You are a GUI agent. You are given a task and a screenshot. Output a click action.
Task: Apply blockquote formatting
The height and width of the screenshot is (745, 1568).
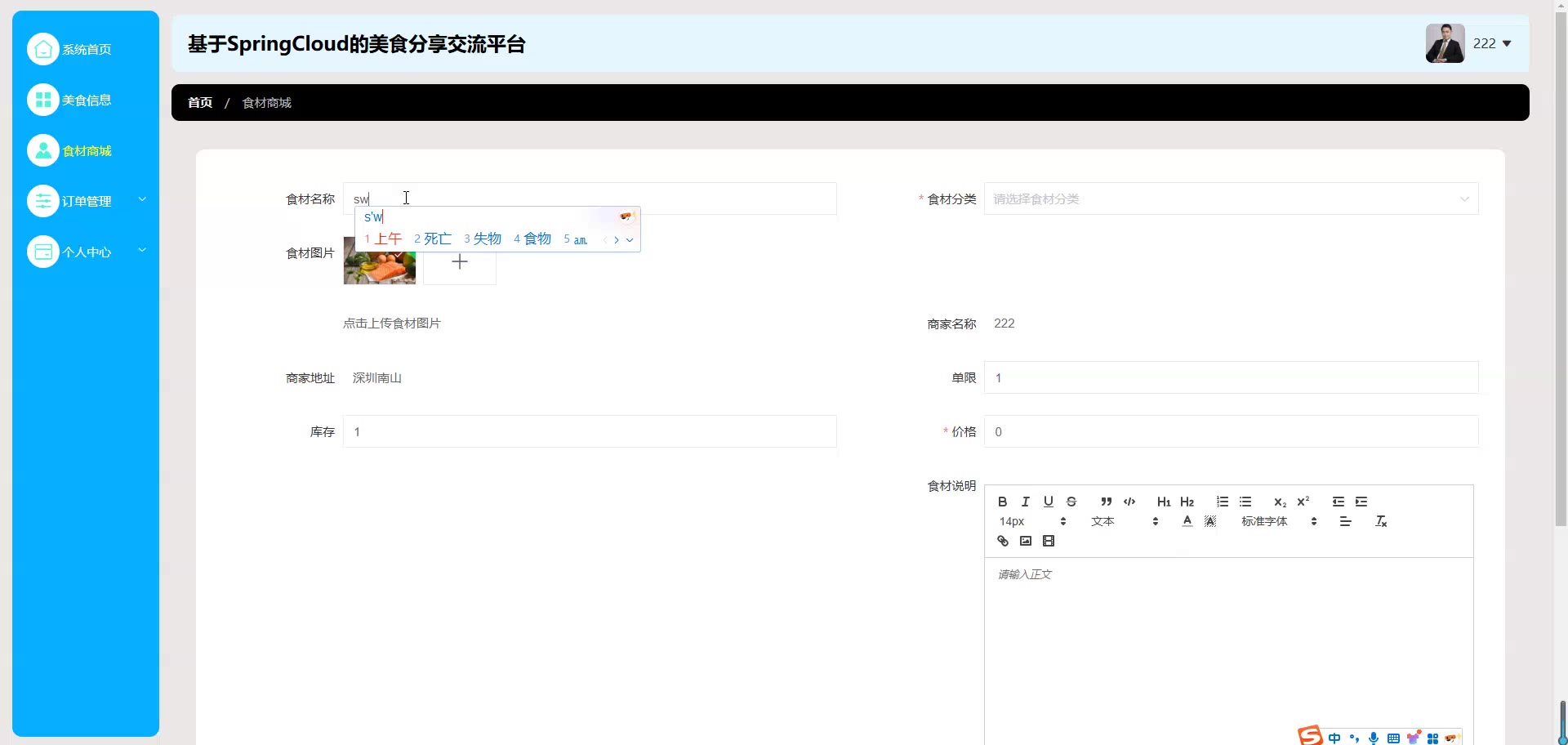click(x=1106, y=502)
